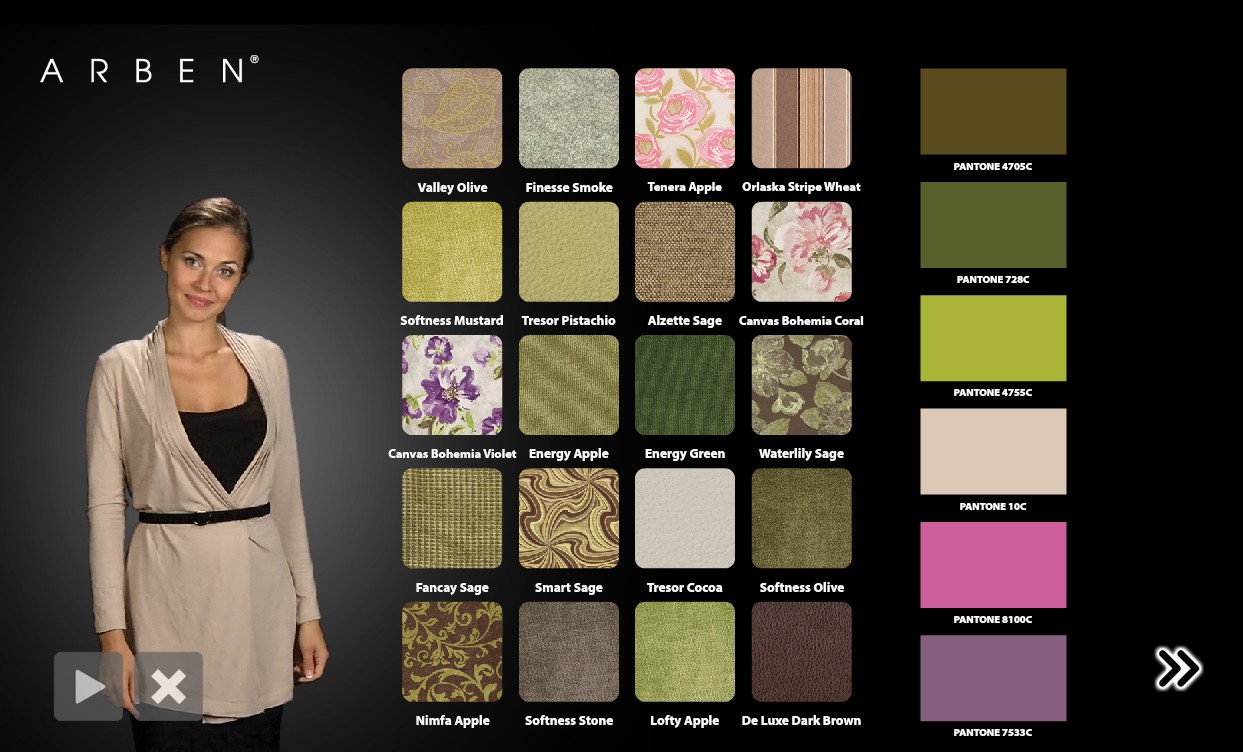Click the "Nimfa Apple" label
This screenshot has height=752, width=1243.
click(x=452, y=721)
